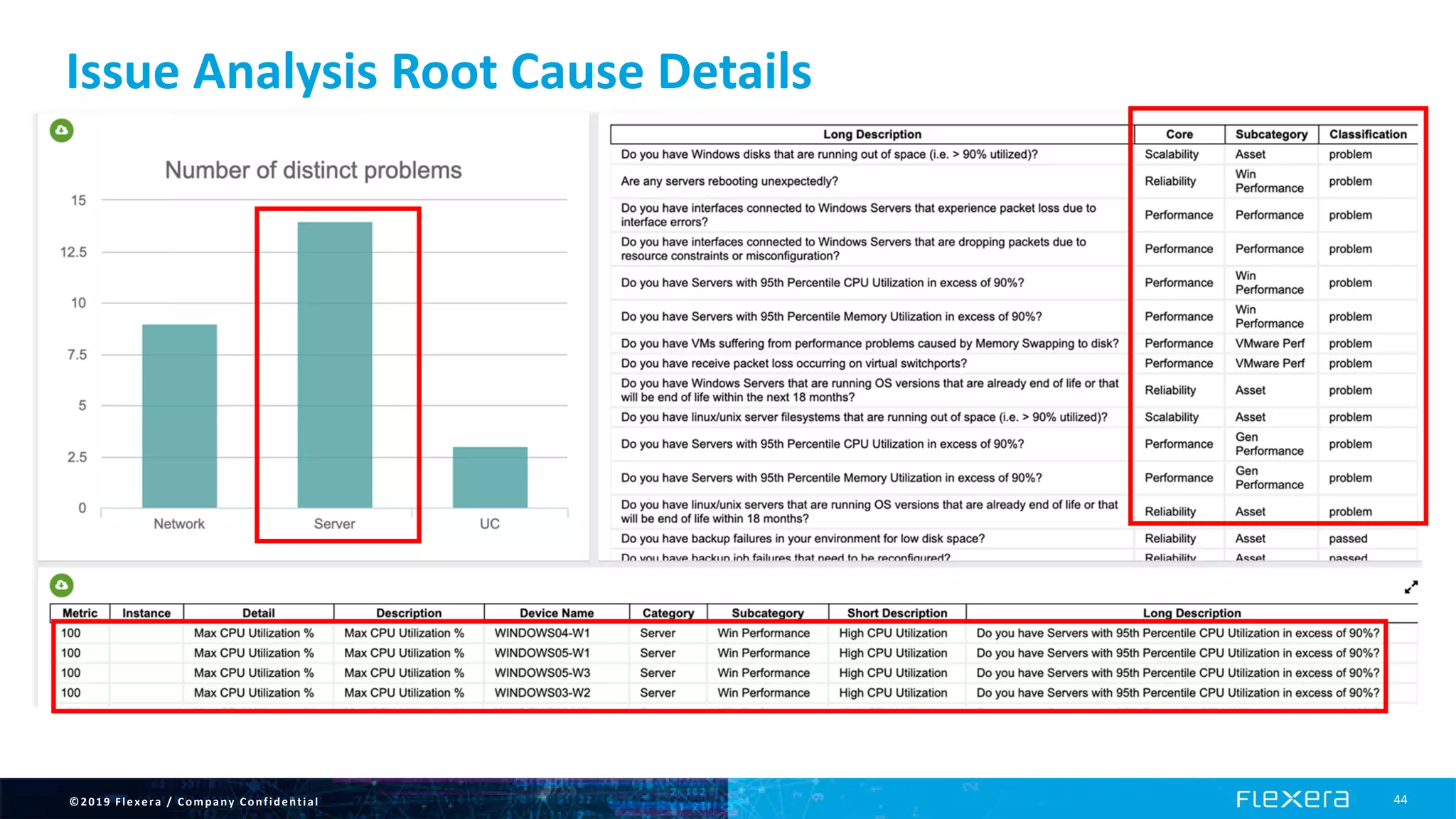Click 'Do you have Windows disks that are running out of space' row
1456x819 pixels.
[x=1014, y=154]
